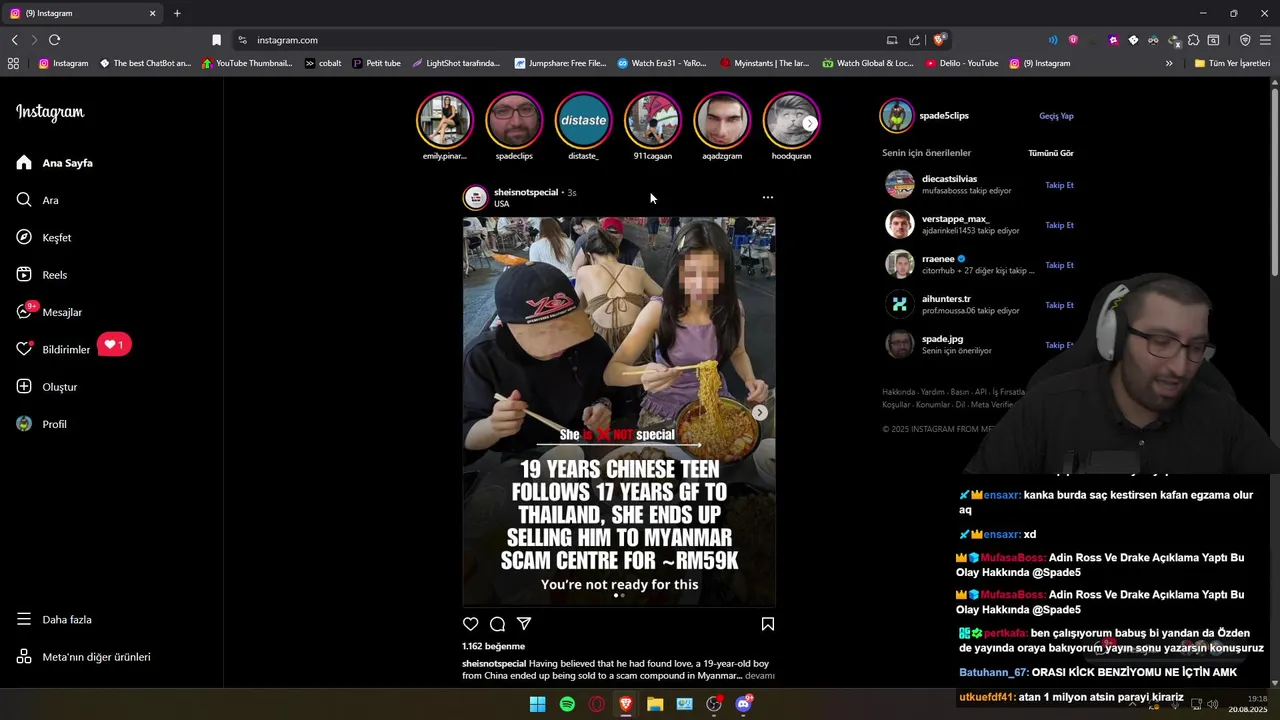The image size is (1280, 720).
Task: Follow diecastsilvias with Takip Et
Action: [x=1059, y=185]
